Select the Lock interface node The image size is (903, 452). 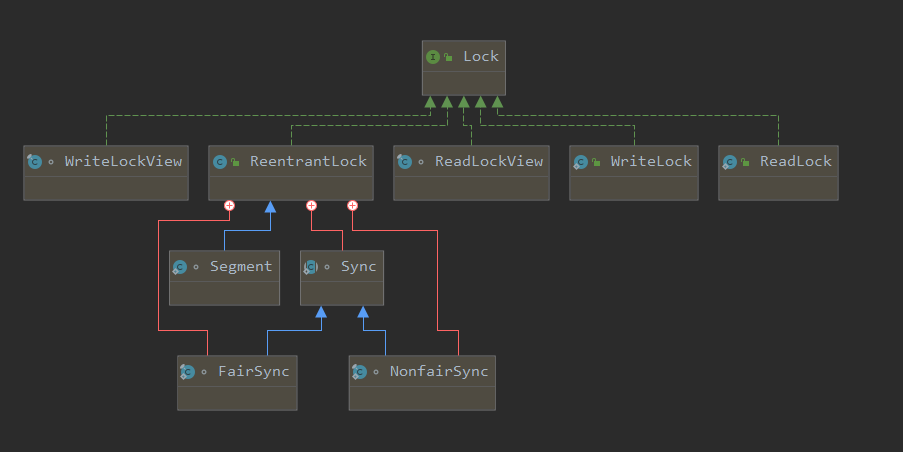(x=464, y=68)
